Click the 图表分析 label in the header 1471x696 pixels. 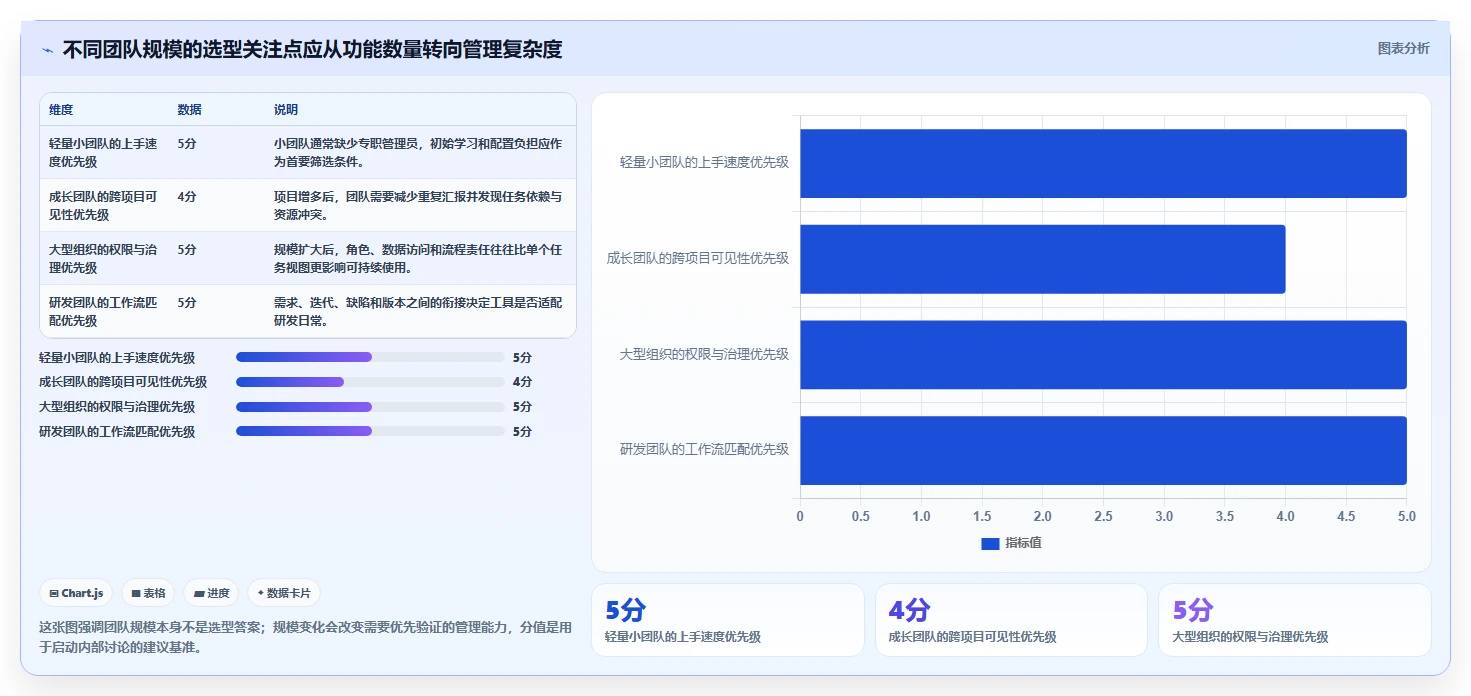[x=1403, y=48]
